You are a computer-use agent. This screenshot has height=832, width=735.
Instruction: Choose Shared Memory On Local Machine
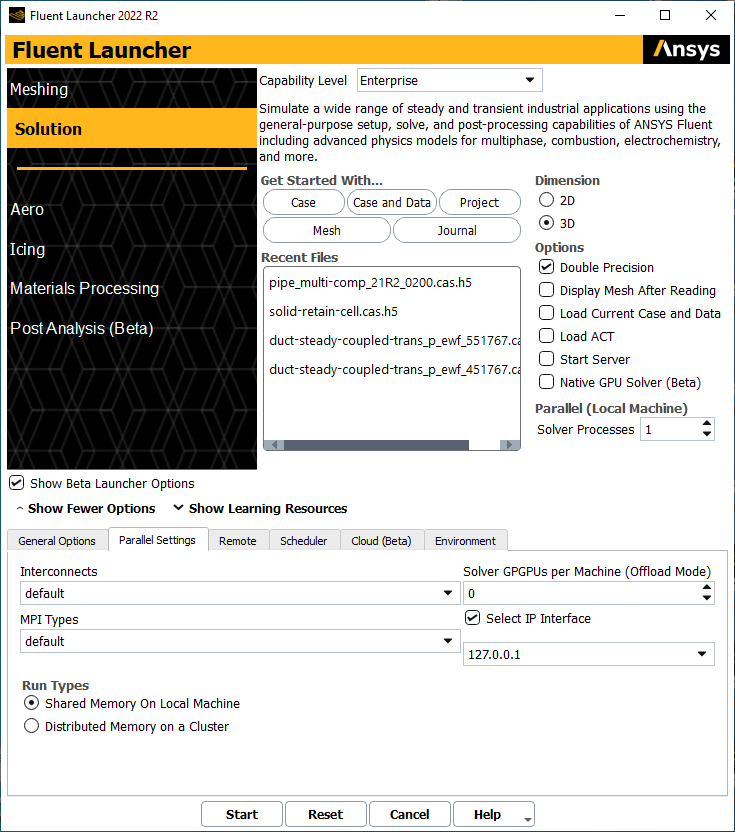point(31,703)
